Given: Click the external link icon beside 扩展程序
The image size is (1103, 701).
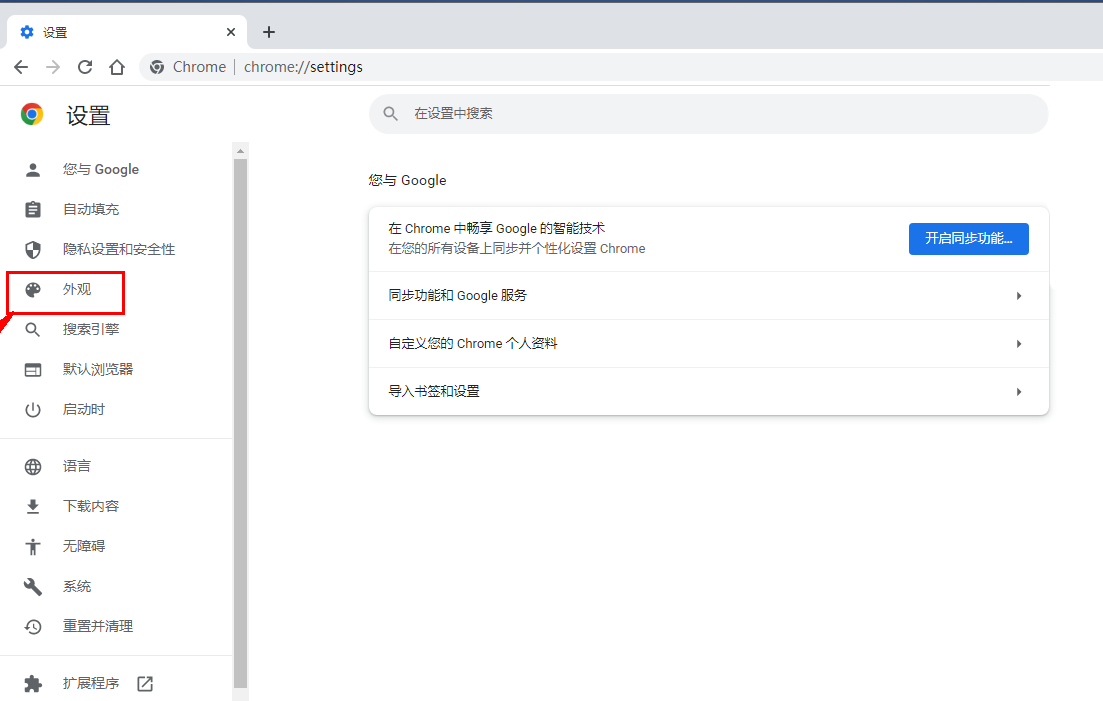Looking at the screenshot, I should (145, 684).
